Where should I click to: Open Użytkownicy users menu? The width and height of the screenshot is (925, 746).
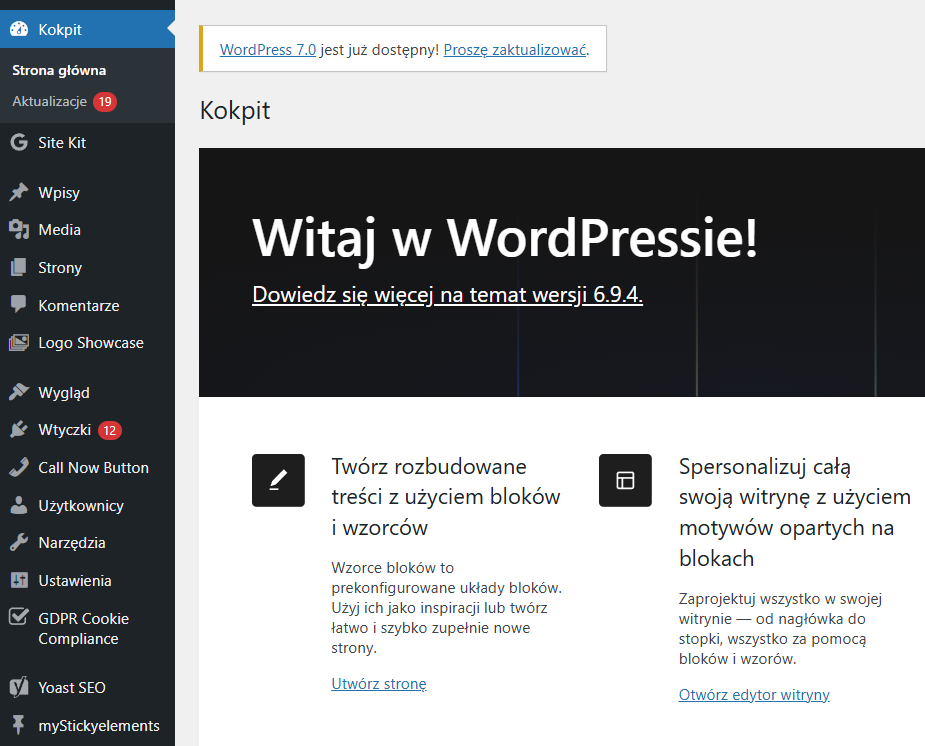87,505
